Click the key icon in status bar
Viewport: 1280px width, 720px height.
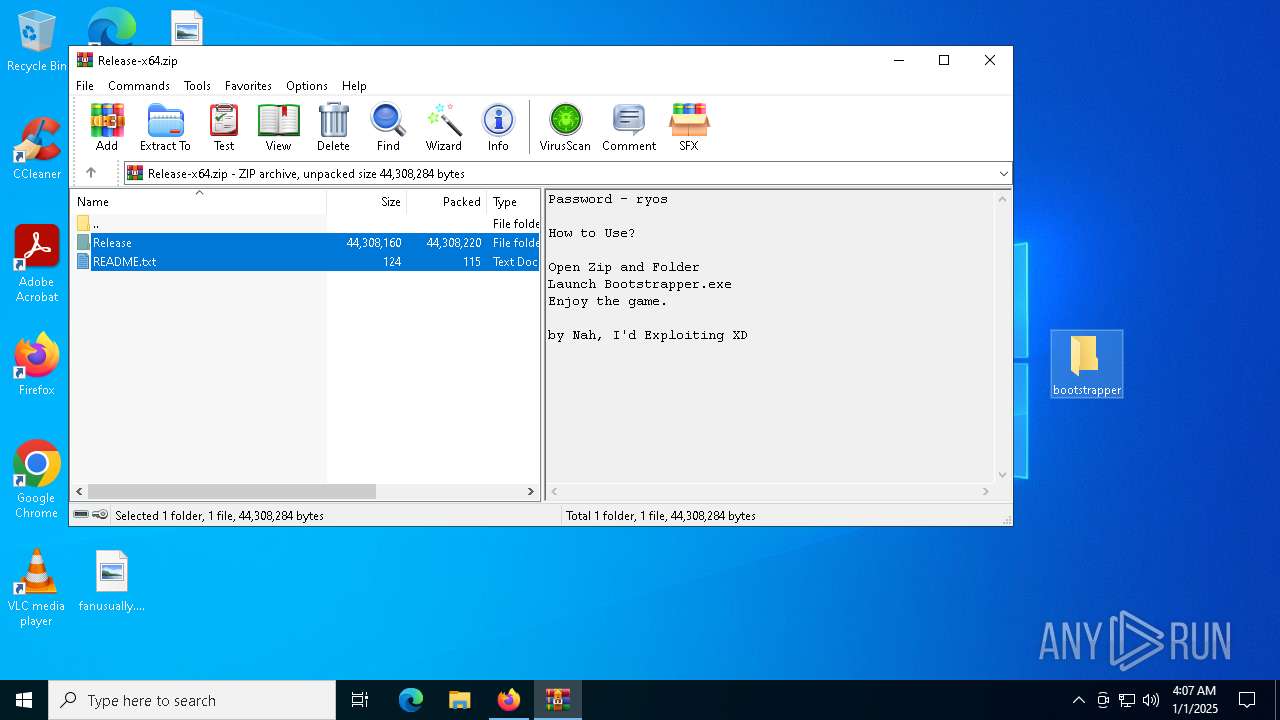100,515
